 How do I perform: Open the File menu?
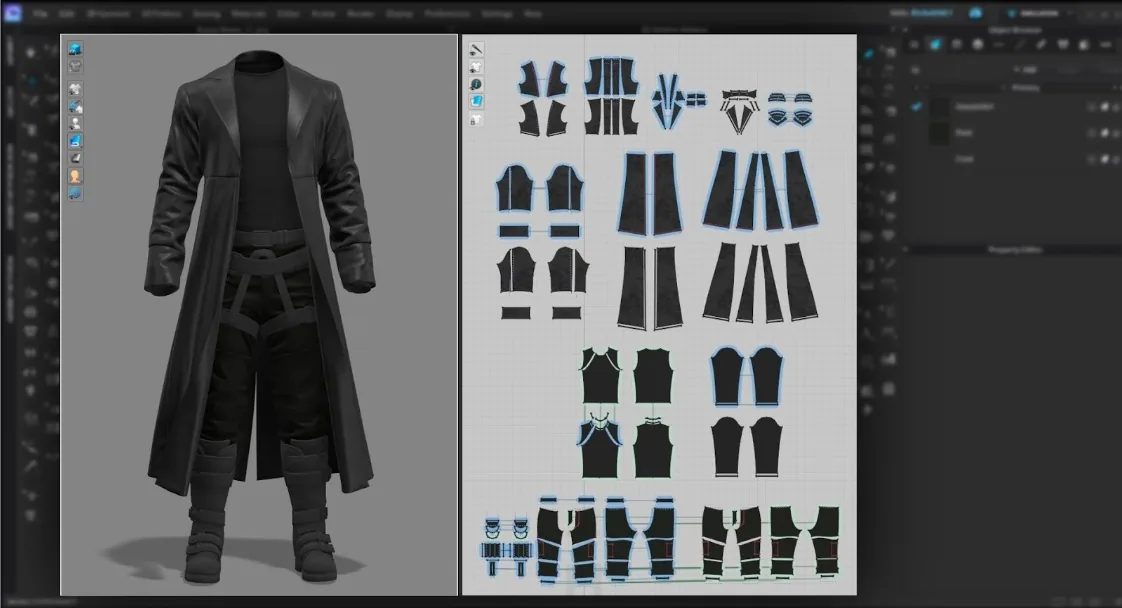point(40,14)
